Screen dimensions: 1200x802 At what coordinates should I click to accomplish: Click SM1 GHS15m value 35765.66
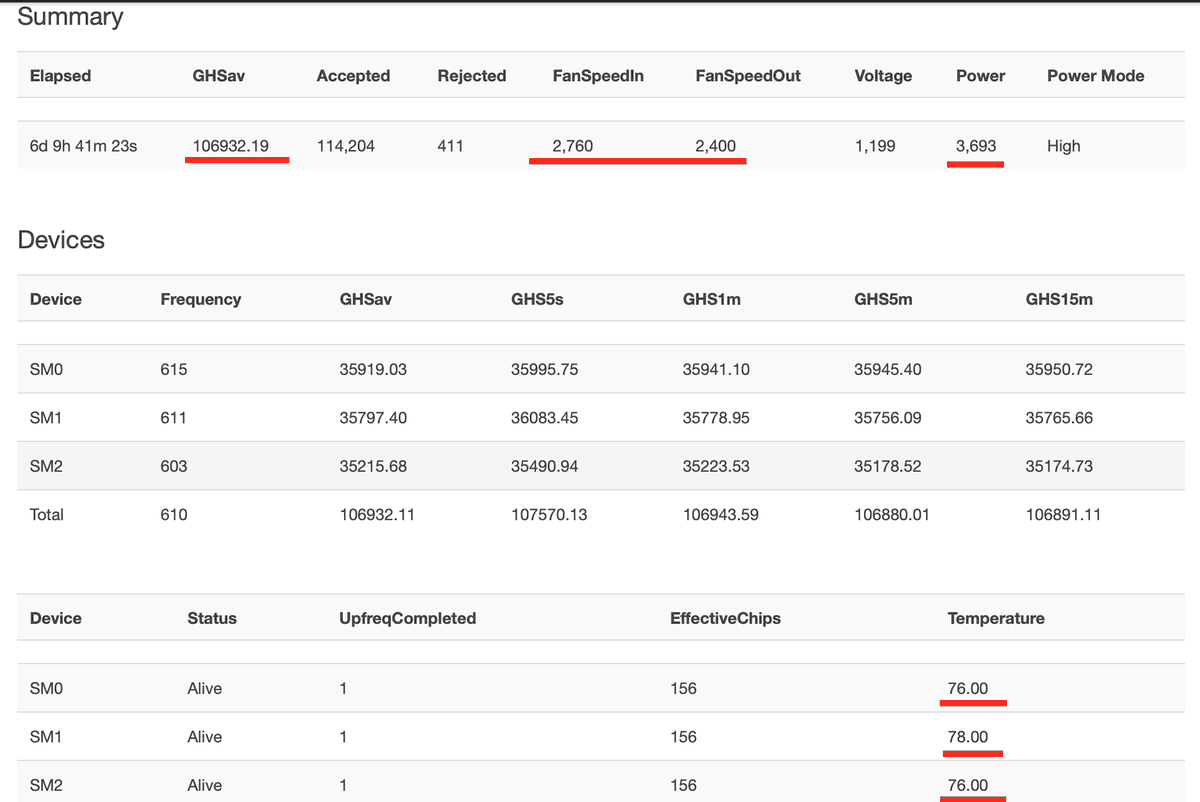click(x=1059, y=418)
